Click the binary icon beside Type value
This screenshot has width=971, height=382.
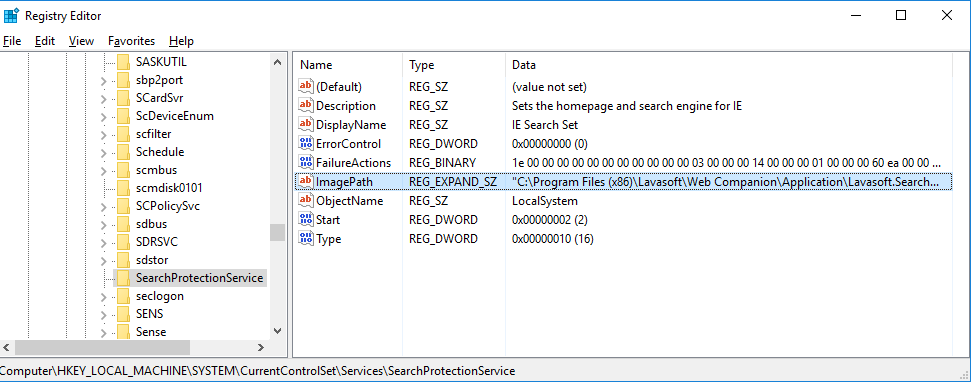tap(306, 238)
